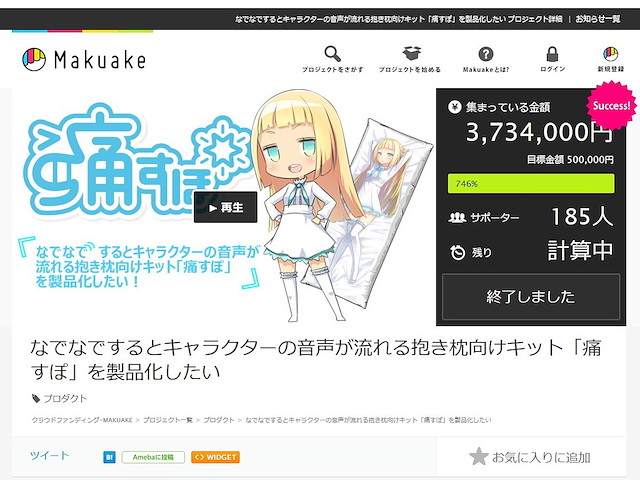
Task: Click the green 746% progress bar
Action: click(531, 184)
